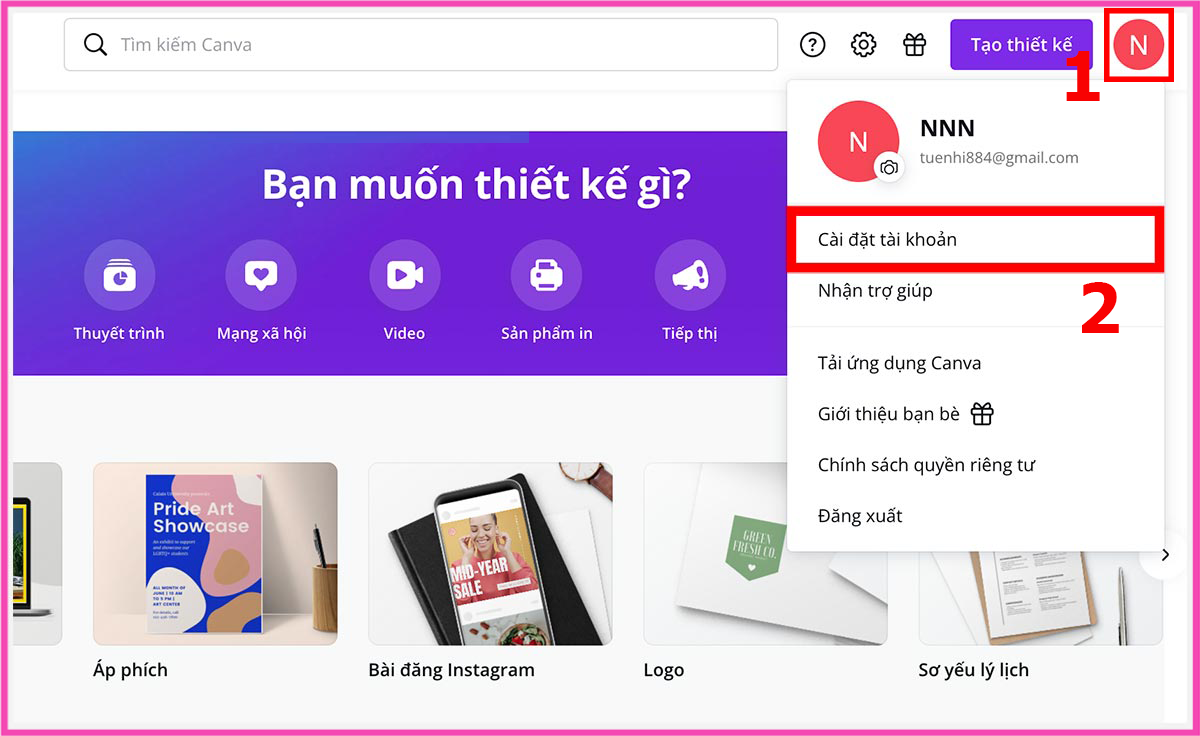The width and height of the screenshot is (1200, 736).
Task: Open the Sơ yếu lý lịch thumbnail
Action: coord(1041,554)
